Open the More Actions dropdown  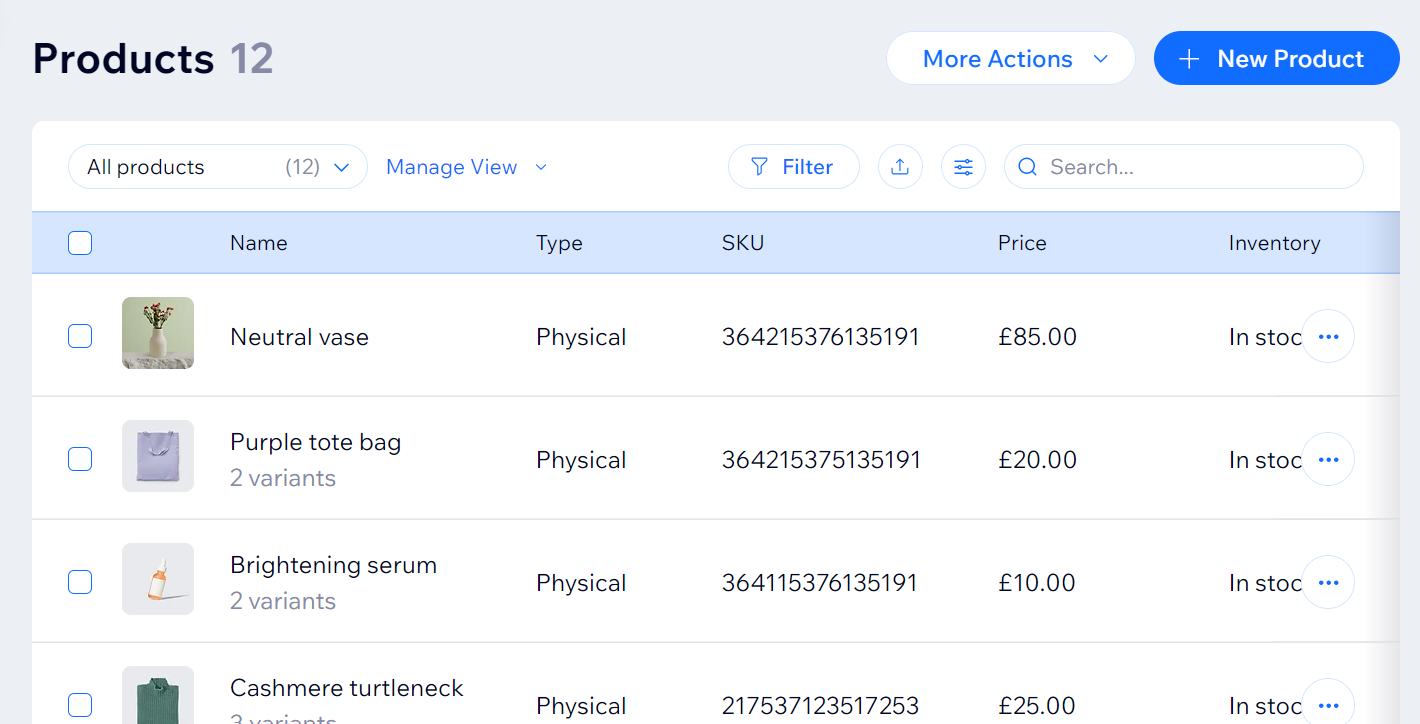(1010, 58)
